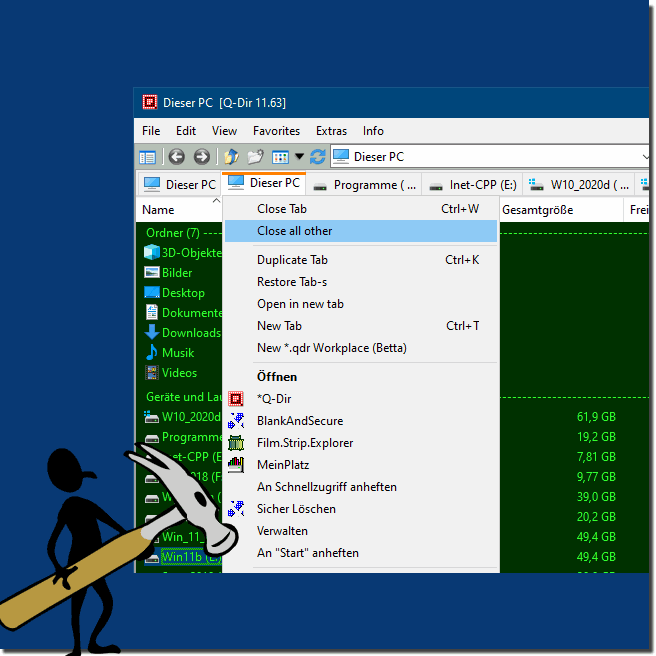Select MeinPlatz menu entry

coord(361,465)
